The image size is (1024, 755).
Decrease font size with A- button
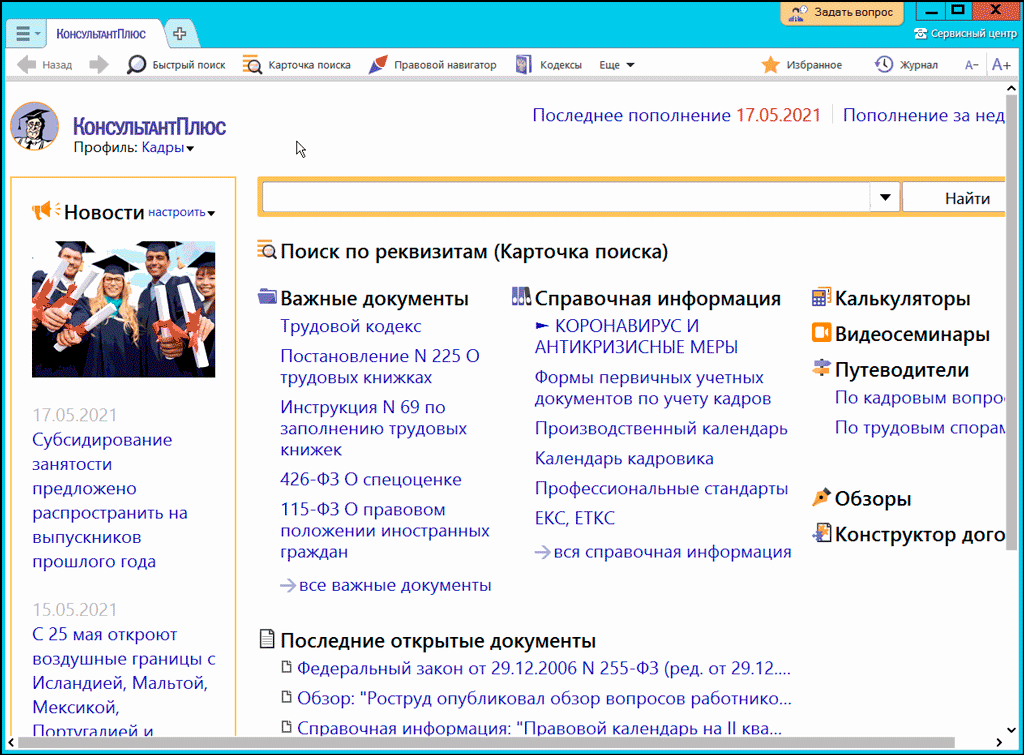click(x=972, y=65)
